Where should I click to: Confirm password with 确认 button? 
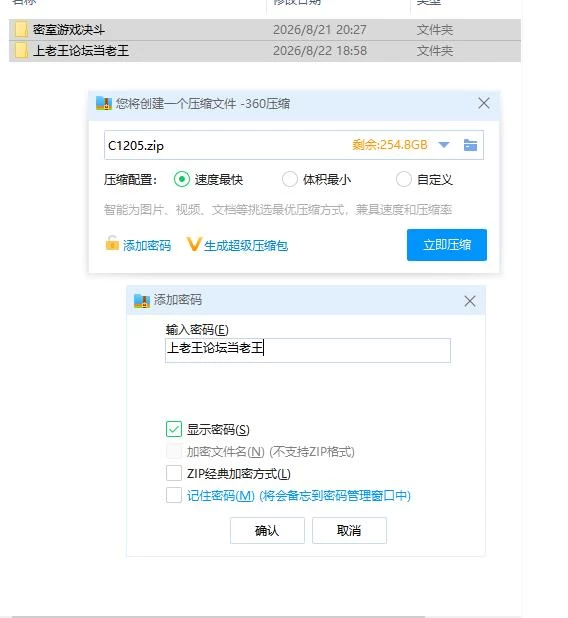tap(267, 531)
